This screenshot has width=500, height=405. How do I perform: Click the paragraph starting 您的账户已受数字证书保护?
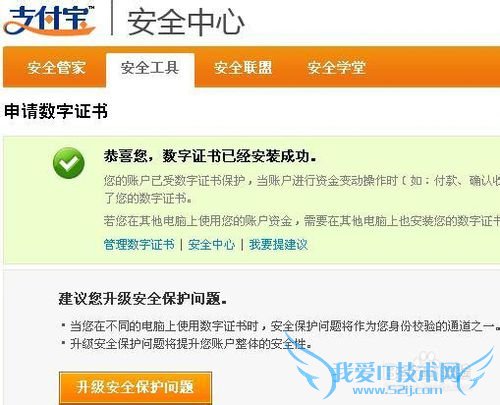point(302,190)
